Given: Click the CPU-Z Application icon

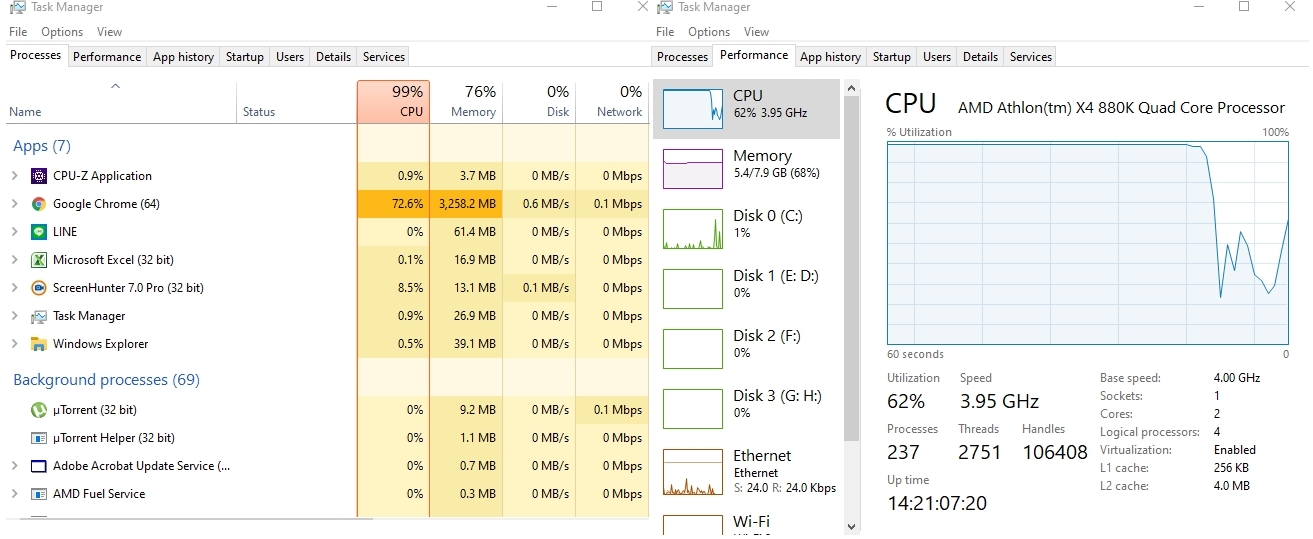Looking at the screenshot, I should (39, 176).
